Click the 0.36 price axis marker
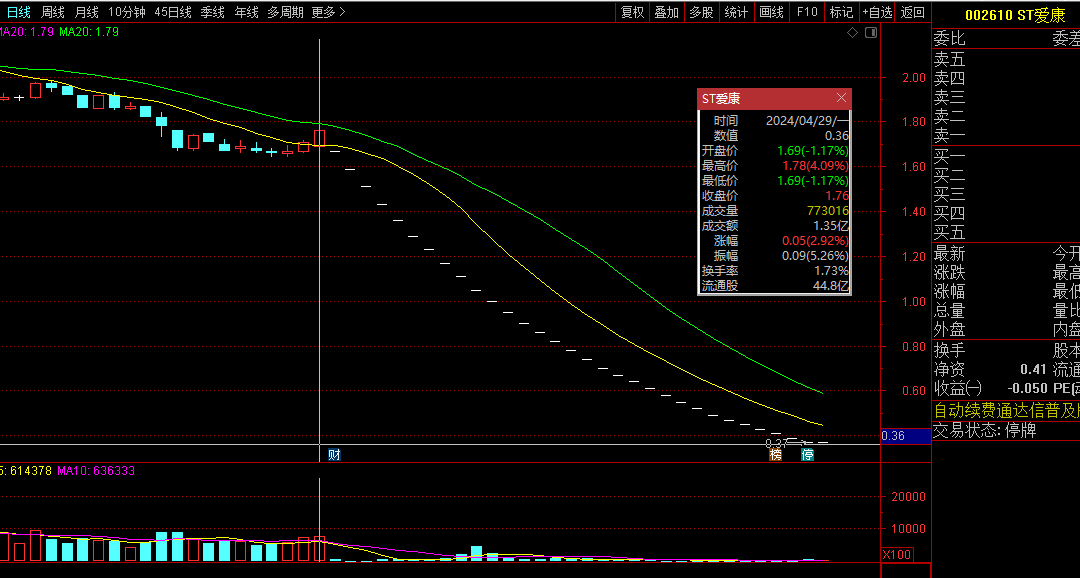 (894, 436)
